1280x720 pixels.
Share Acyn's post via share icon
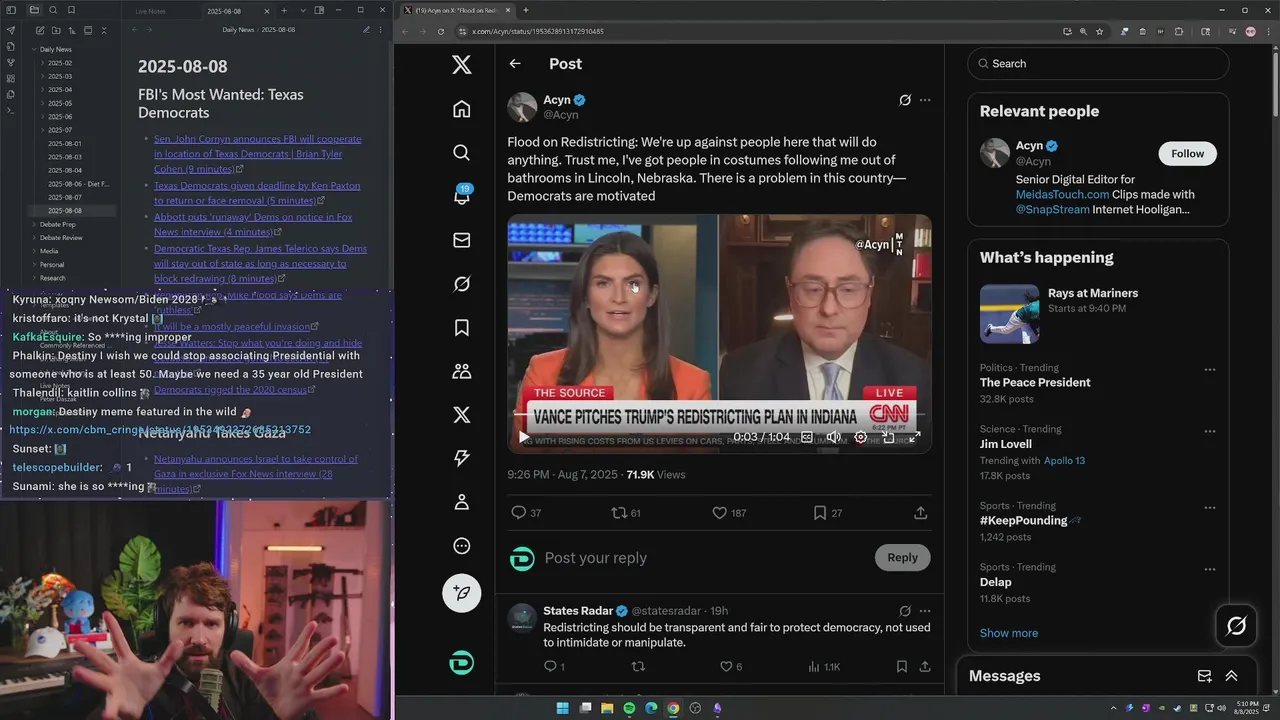(920, 513)
